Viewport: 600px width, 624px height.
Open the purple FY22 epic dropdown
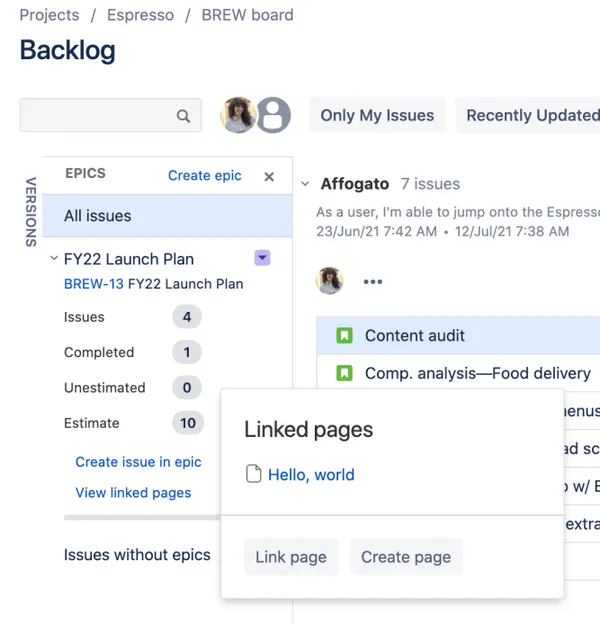pyautogui.click(x=262, y=258)
